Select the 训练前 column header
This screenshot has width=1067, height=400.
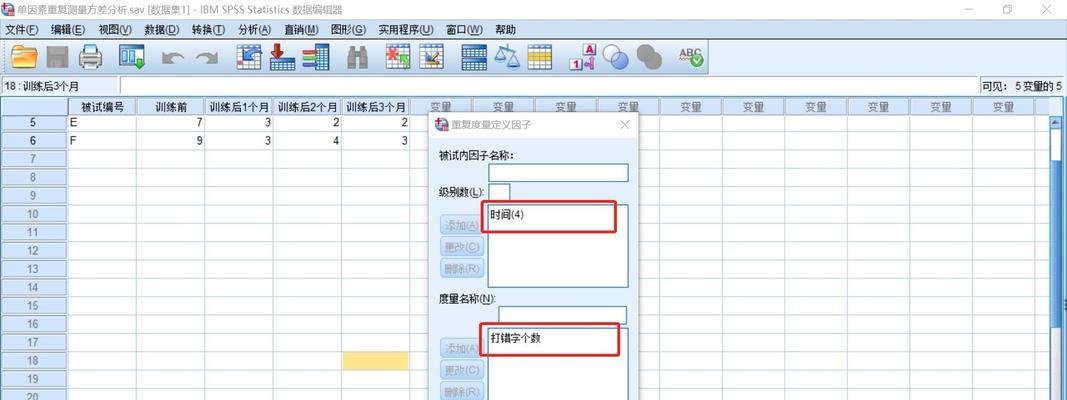170,107
